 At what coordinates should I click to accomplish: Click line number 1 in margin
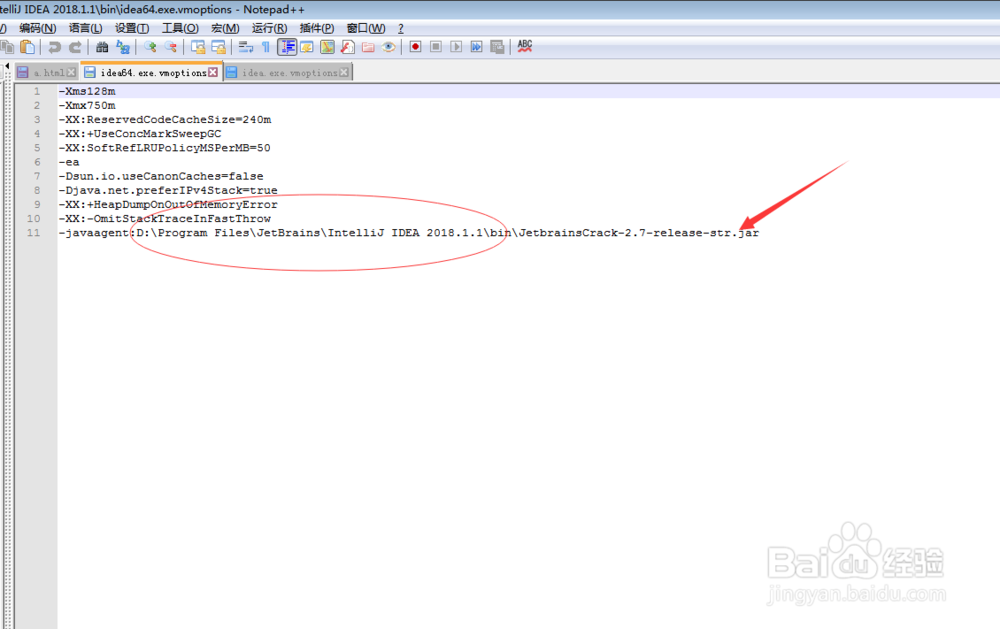pyautogui.click(x=37, y=91)
